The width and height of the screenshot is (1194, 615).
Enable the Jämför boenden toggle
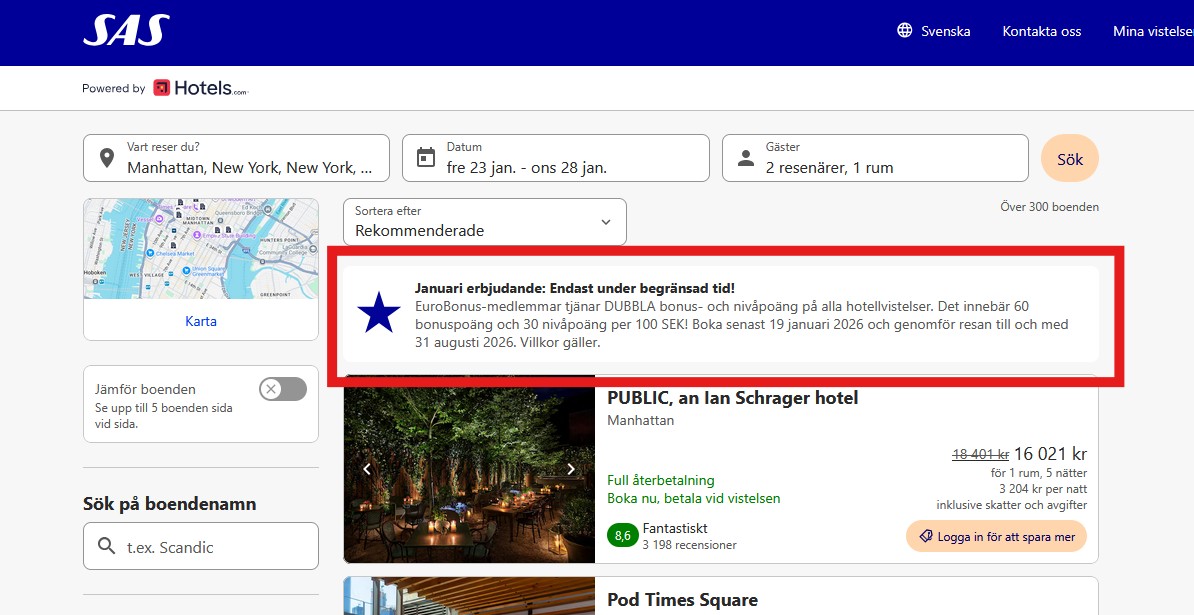click(282, 389)
